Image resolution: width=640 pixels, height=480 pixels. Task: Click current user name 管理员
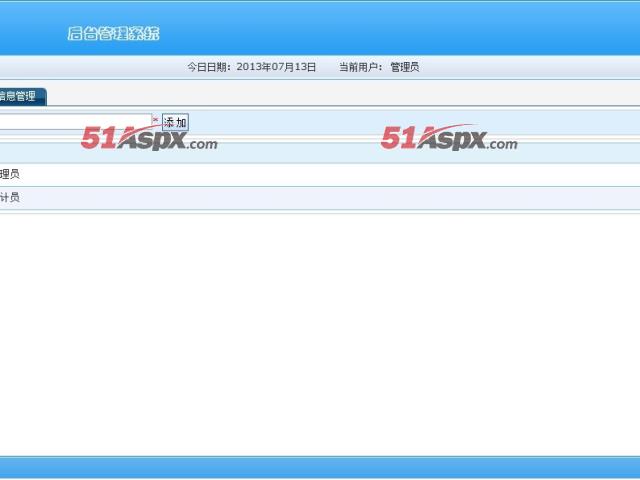404,67
